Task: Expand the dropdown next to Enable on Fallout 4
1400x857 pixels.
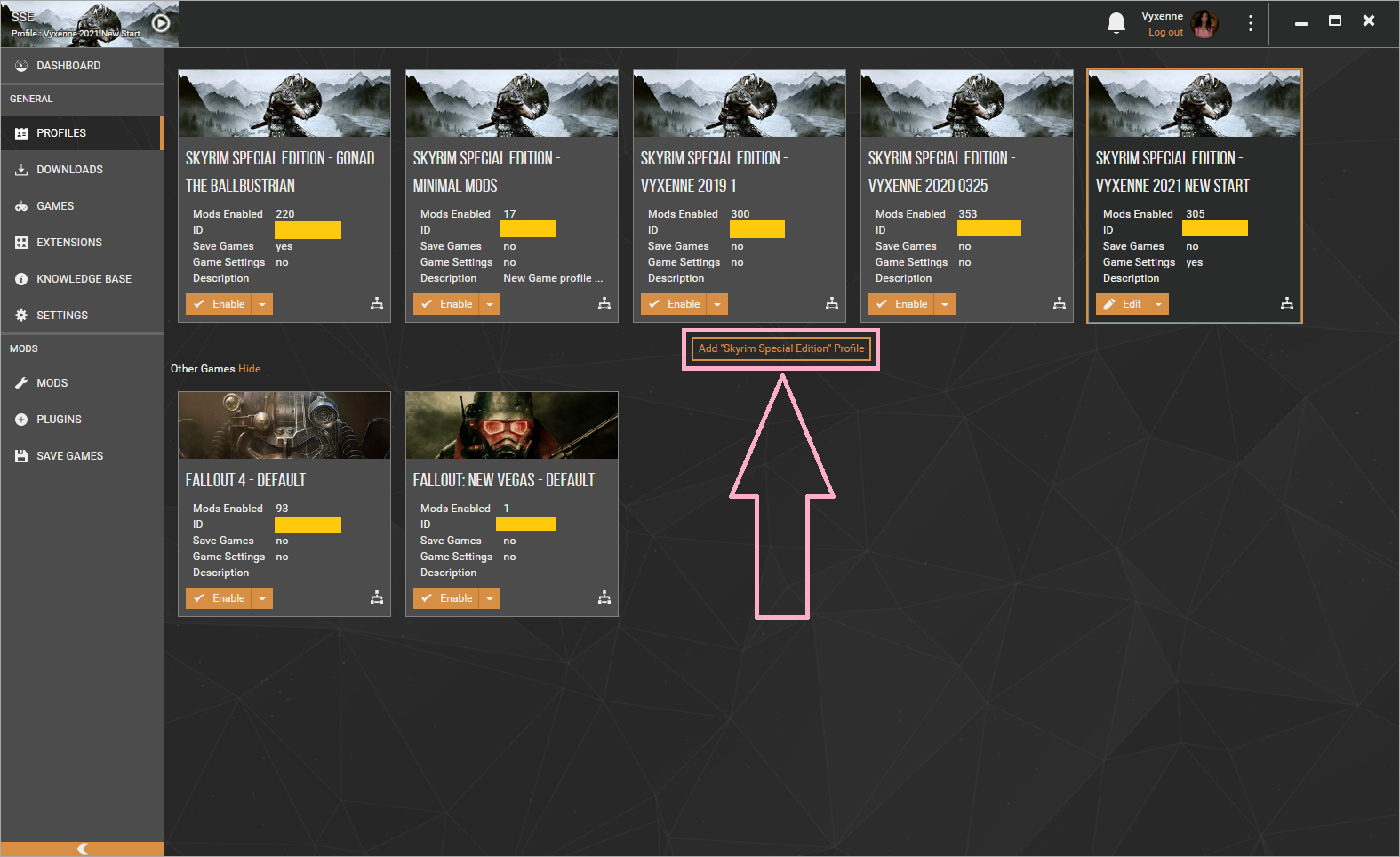Action: [262, 598]
